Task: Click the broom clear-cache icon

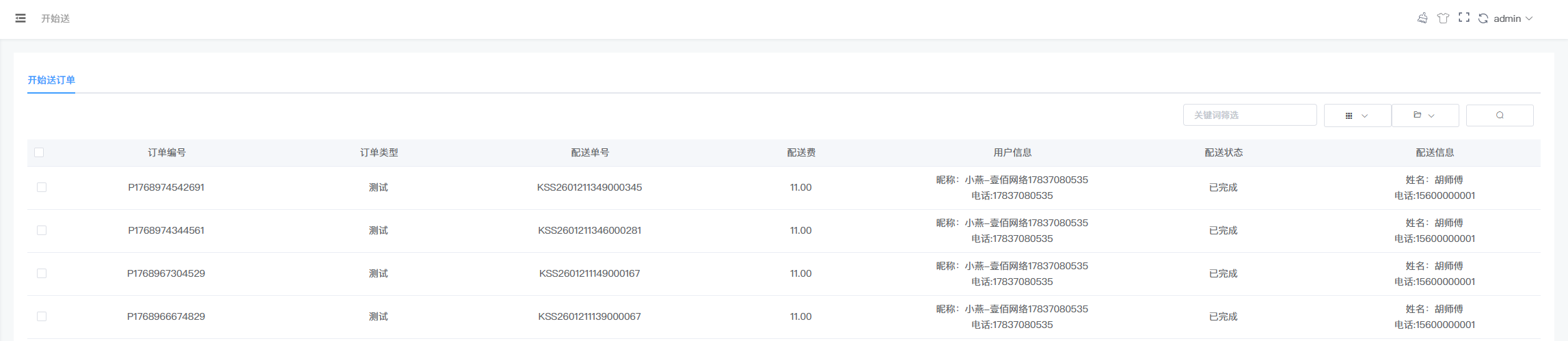Action: (1422, 18)
